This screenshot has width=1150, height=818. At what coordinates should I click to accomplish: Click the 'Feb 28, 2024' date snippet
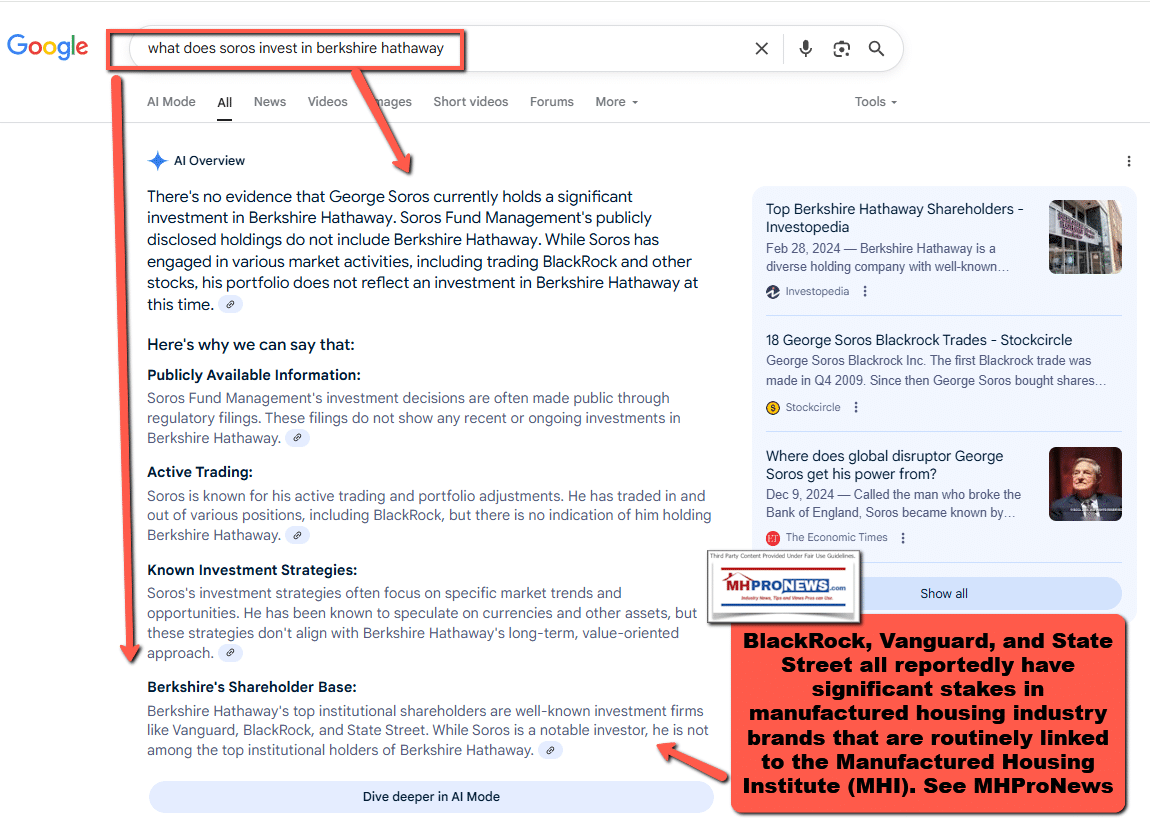802,249
